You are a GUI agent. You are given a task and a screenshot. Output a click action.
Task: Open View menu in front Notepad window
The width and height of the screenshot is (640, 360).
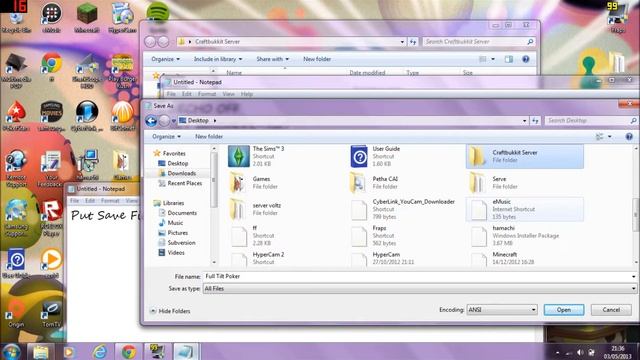(x=229, y=94)
